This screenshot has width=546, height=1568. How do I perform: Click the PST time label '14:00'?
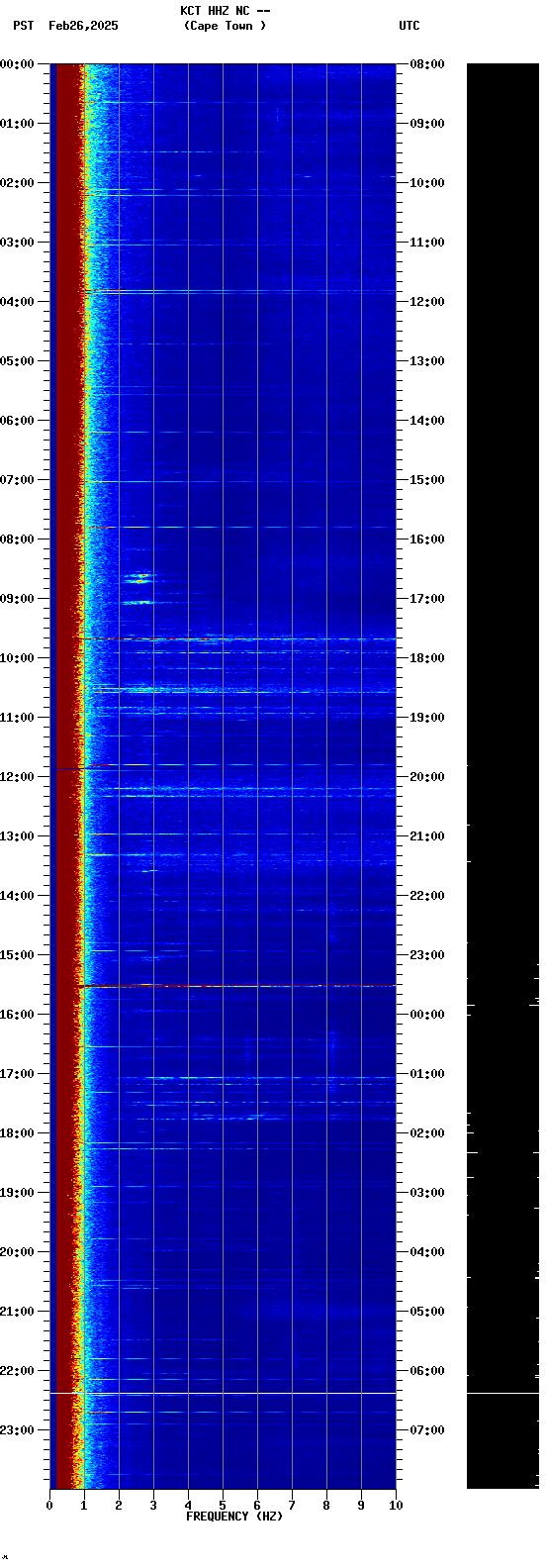tap(17, 896)
